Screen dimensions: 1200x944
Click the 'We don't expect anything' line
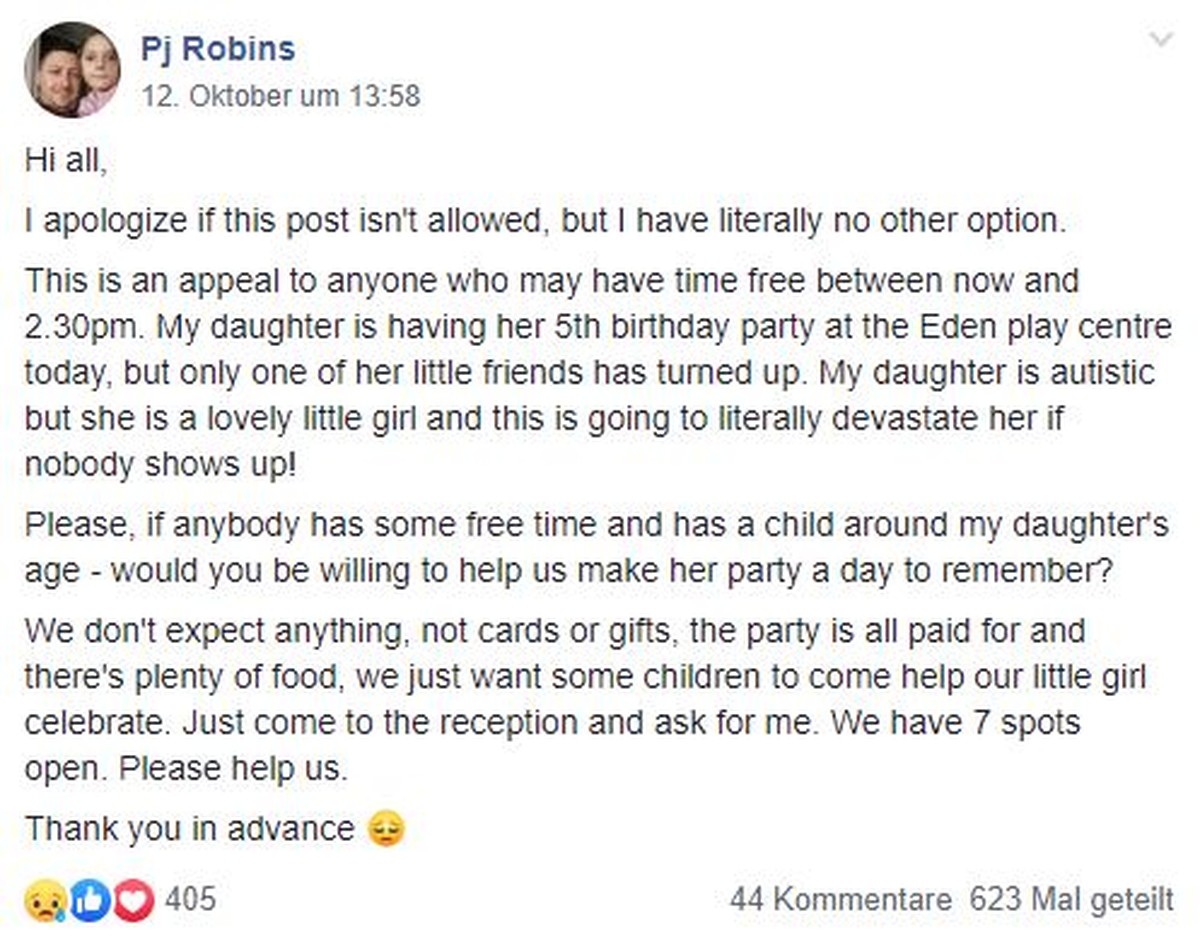(555, 632)
